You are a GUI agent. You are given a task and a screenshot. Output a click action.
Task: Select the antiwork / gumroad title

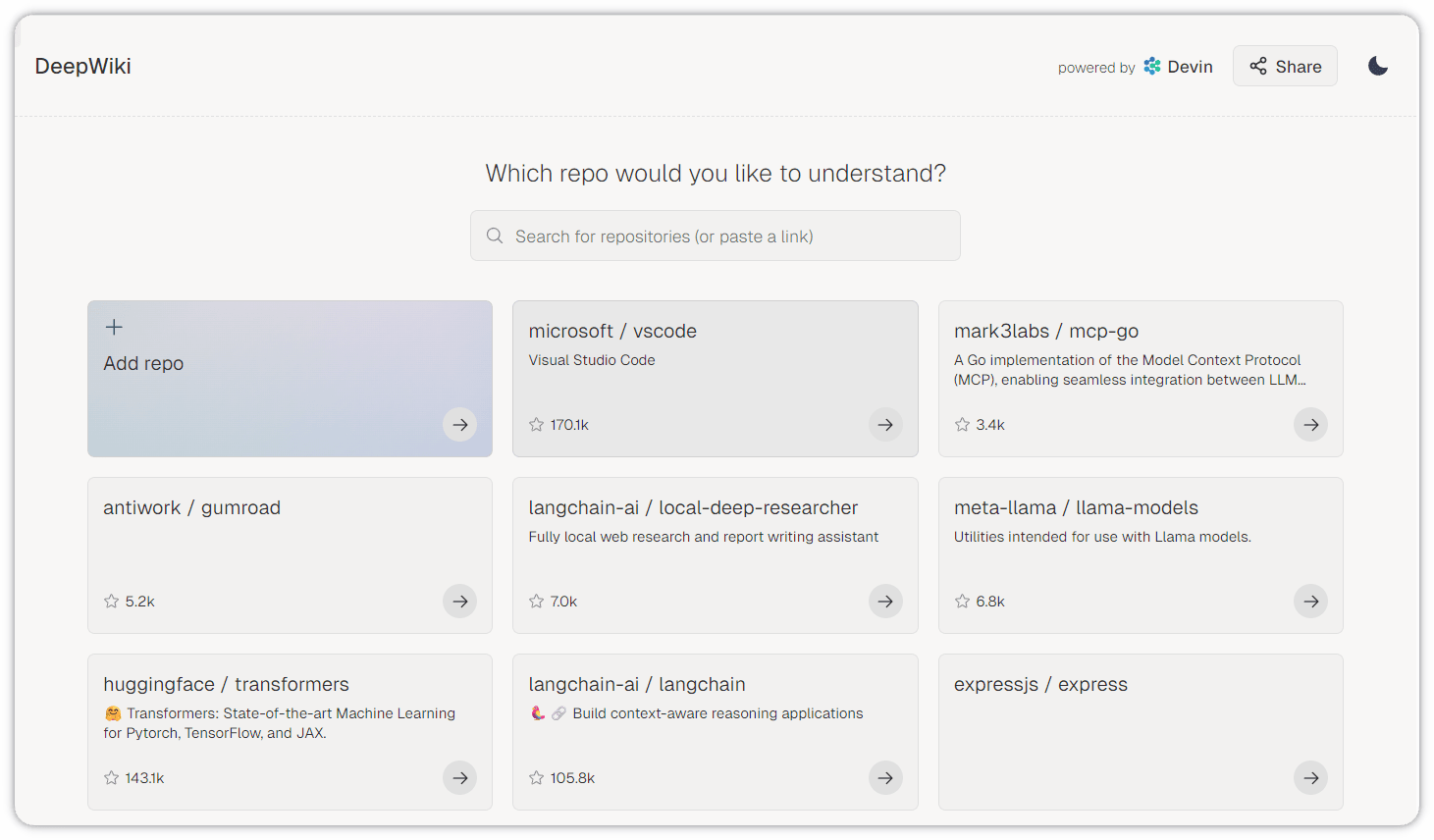point(191,507)
